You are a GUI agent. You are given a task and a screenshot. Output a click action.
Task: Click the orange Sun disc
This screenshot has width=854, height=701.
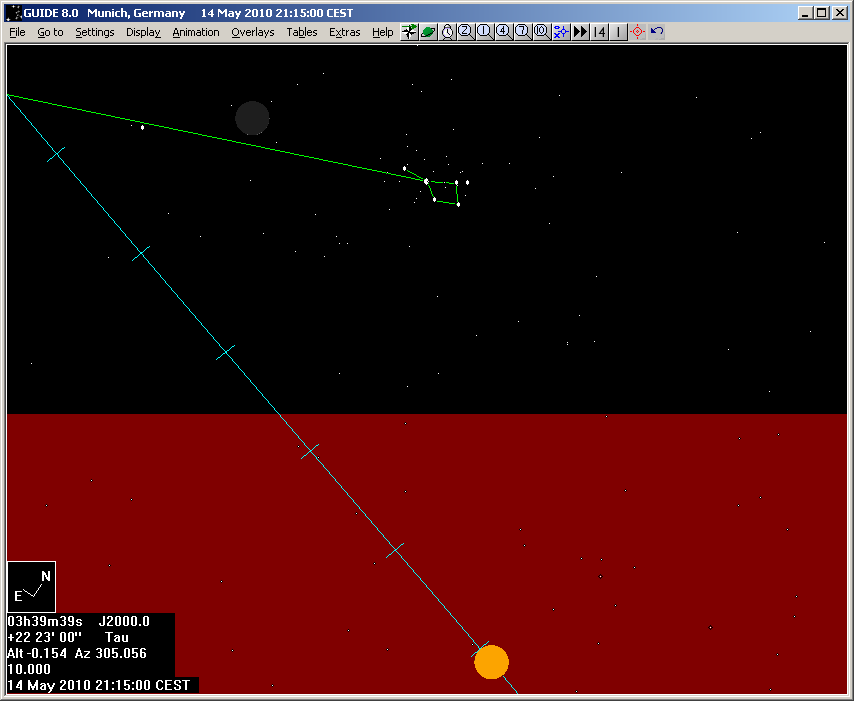coord(491,662)
